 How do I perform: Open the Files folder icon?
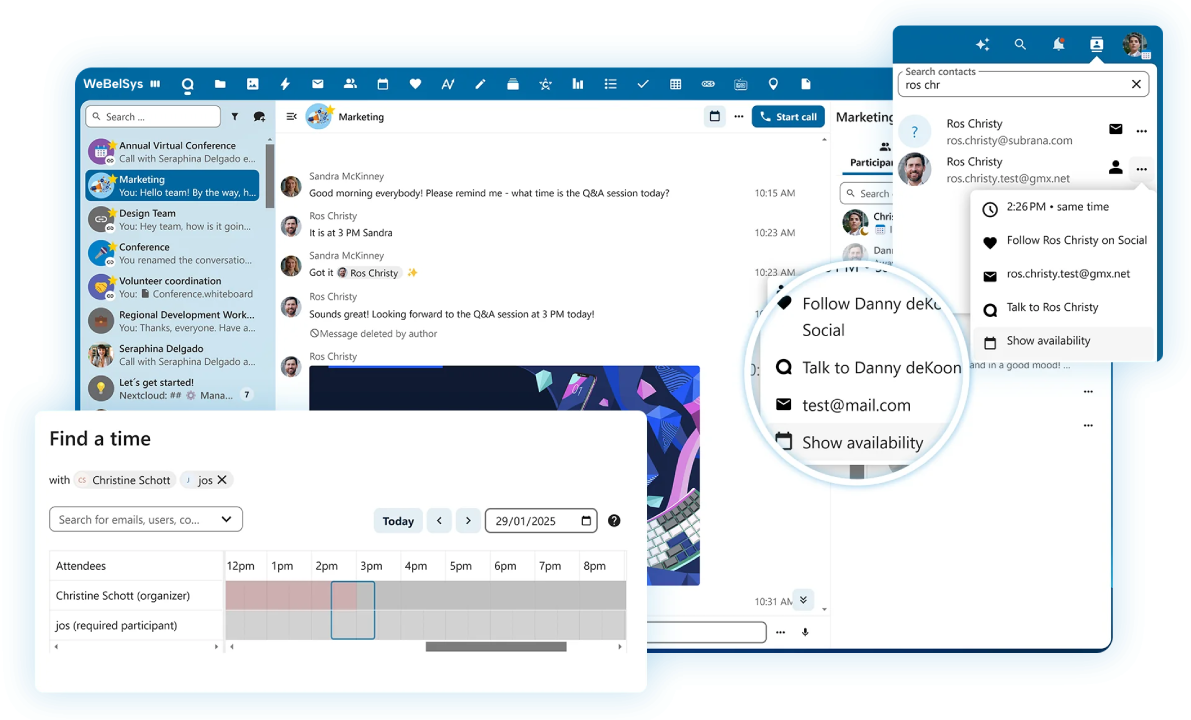[220, 85]
